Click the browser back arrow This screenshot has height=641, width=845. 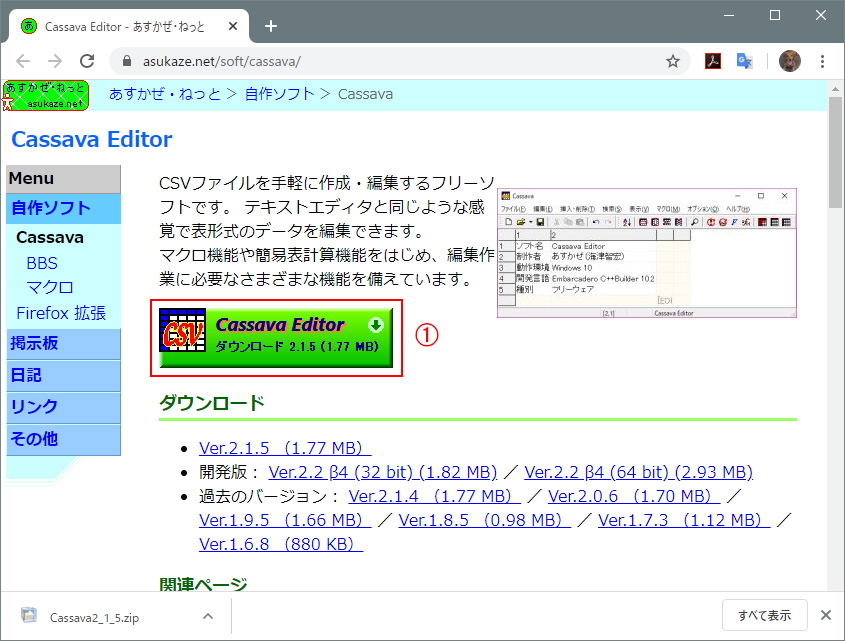pos(23,61)
